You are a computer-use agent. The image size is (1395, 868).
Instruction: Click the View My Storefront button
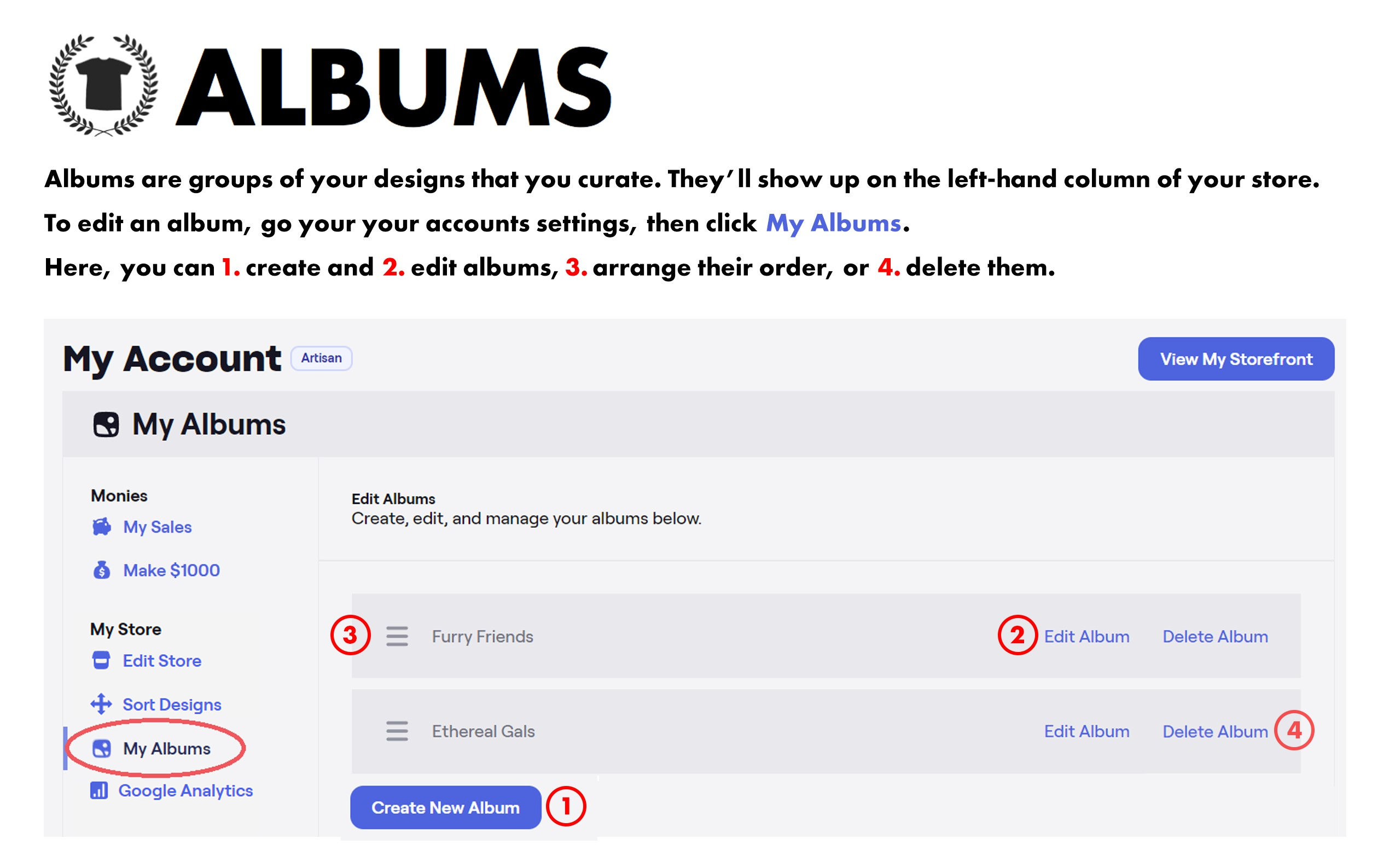pyautogui.click(x=1236, y=359)
